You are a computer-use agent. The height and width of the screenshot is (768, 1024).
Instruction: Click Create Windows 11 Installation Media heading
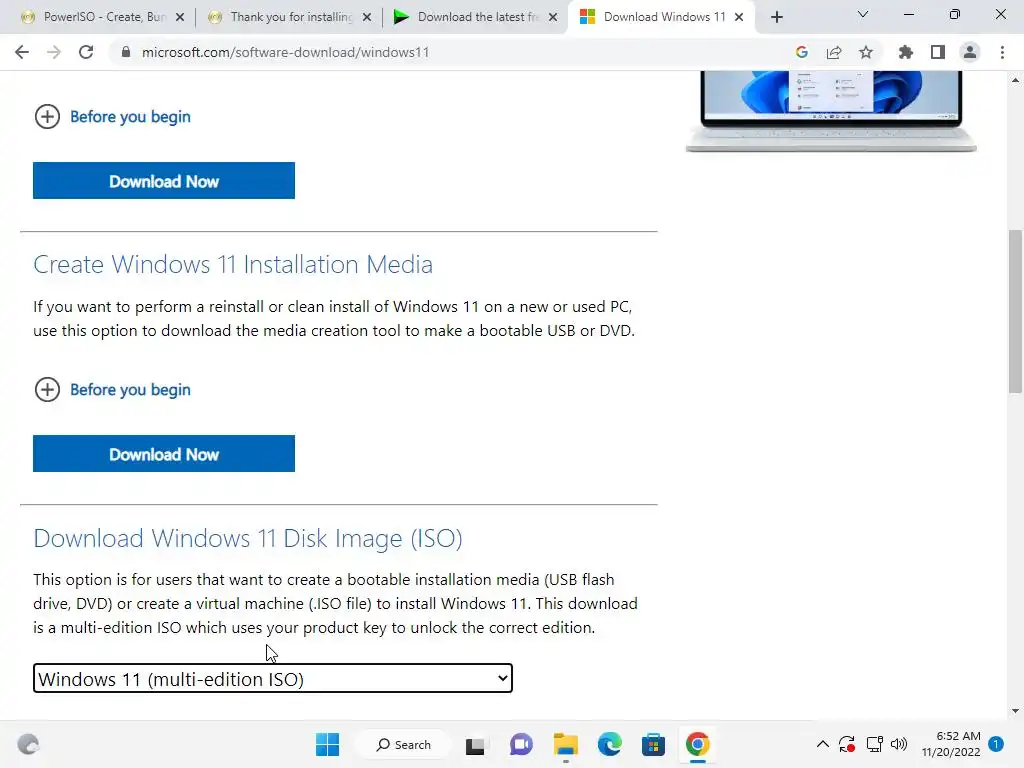233,264
